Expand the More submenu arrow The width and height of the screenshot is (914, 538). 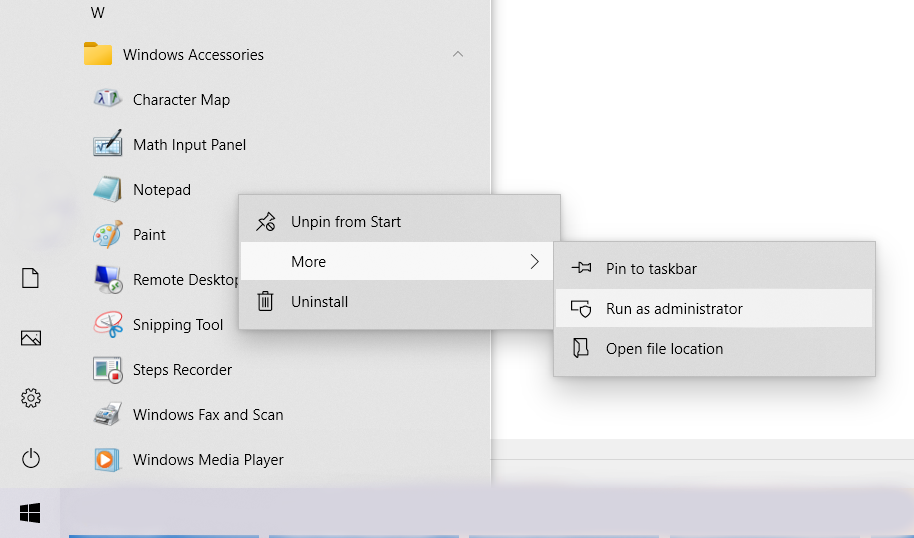pos(535,262)
